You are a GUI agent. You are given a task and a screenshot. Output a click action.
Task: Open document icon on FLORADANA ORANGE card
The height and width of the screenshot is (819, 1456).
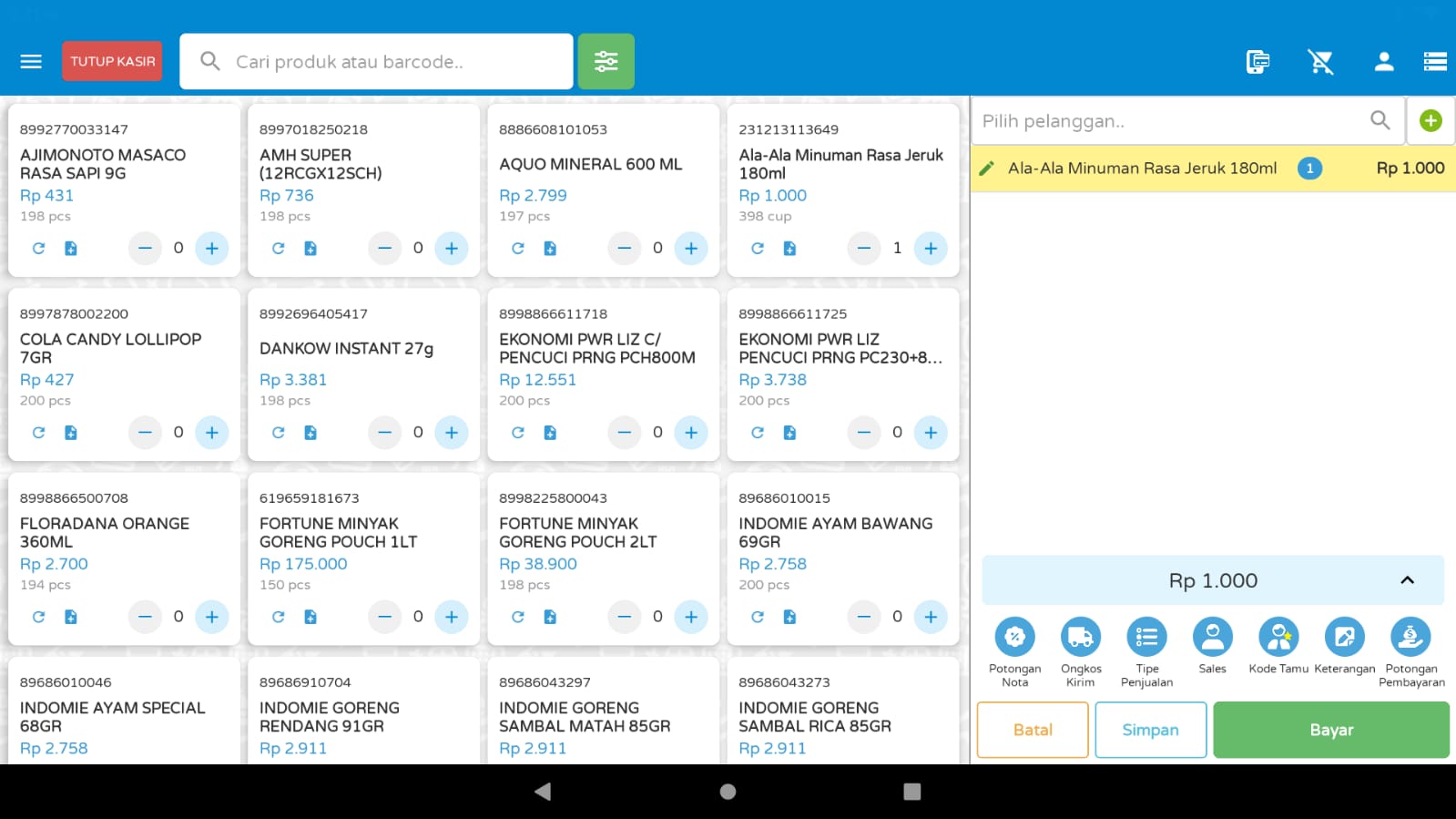71,617
